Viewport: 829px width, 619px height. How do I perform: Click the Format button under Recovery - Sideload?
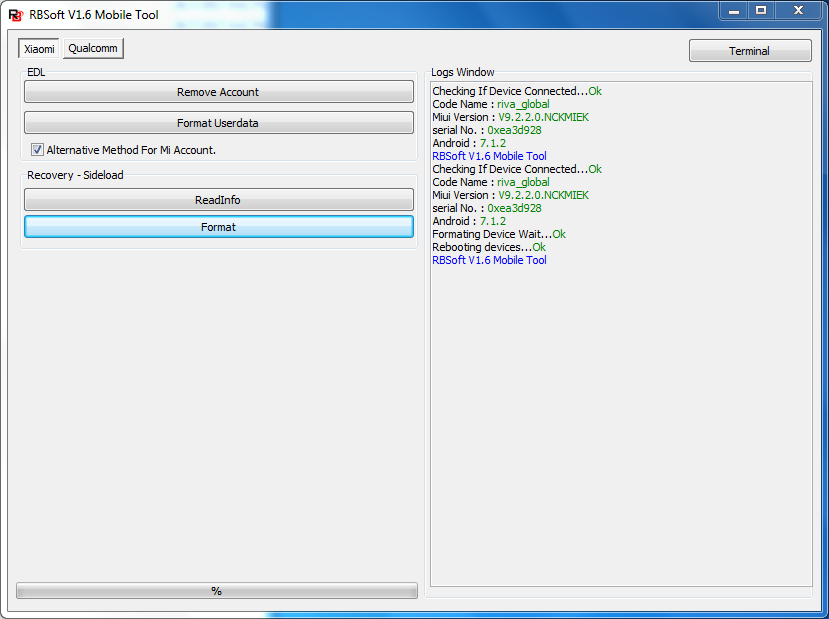(x=218, y=227)
